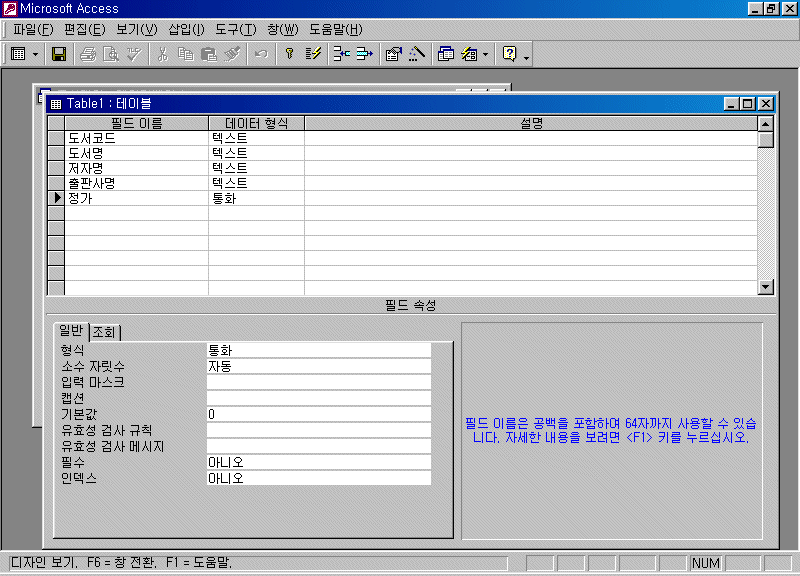Click the 인덱스 property field showing 아니오
The width and height of the screenshot is (800, 576).
(319, 478)
